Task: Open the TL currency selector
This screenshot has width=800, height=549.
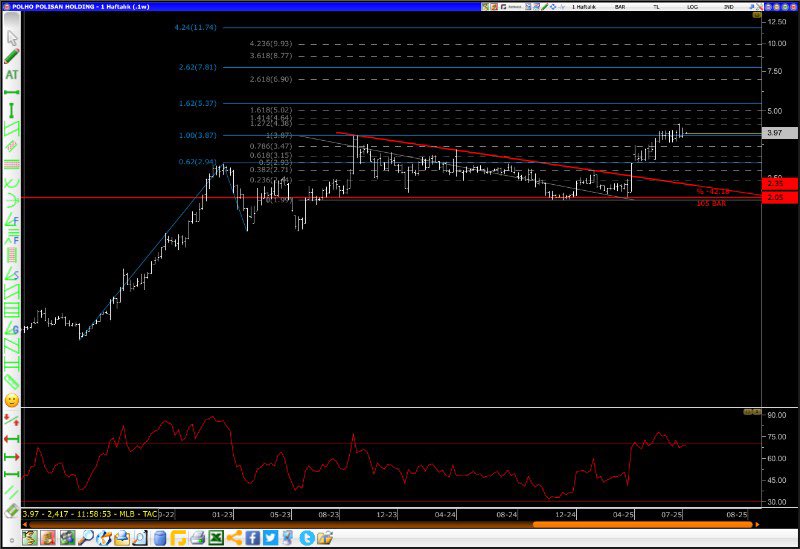Action: pyautogui.click(x=656, y=7)
